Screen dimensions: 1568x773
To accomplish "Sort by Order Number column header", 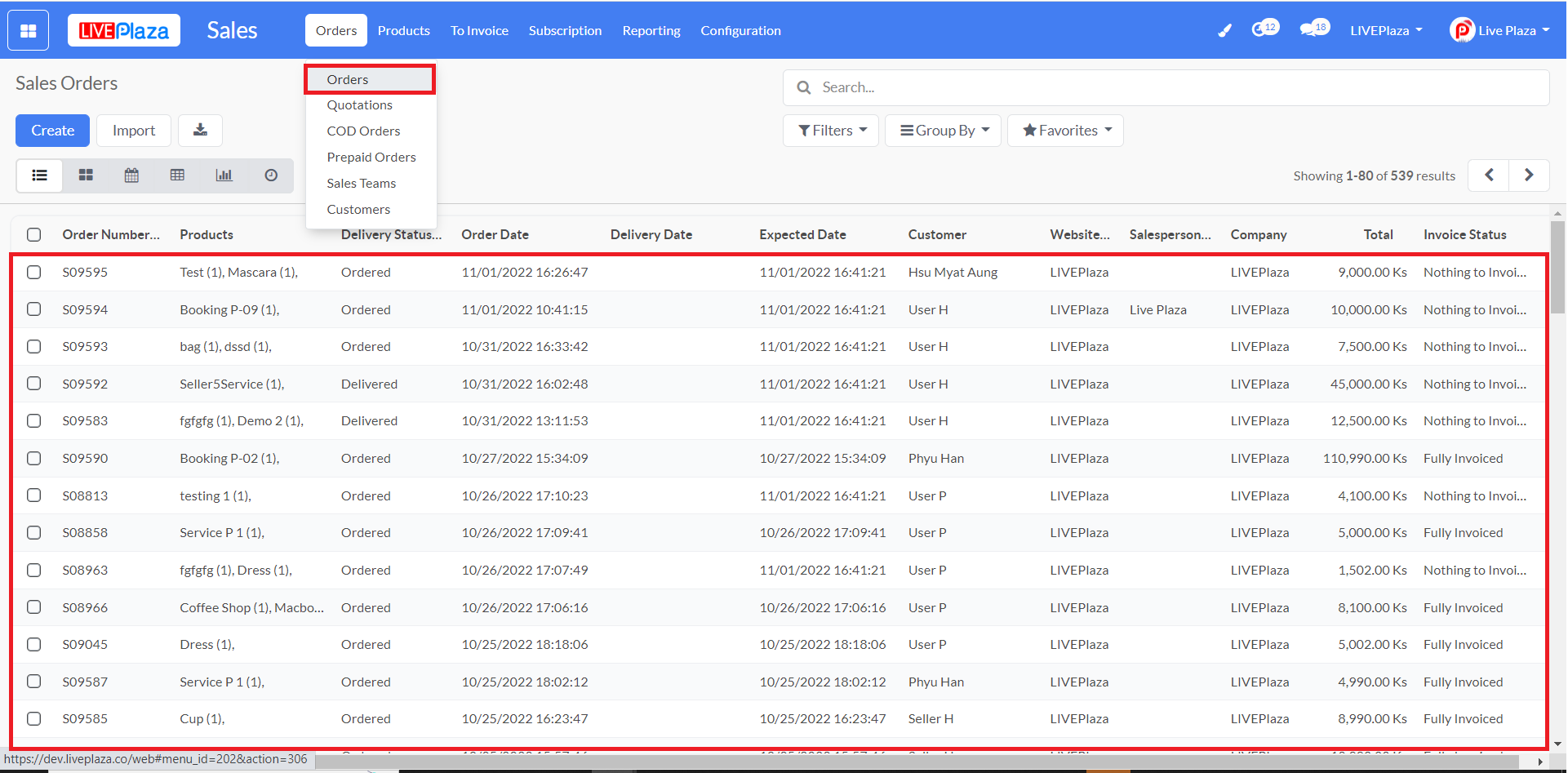I will coord(111,235).
